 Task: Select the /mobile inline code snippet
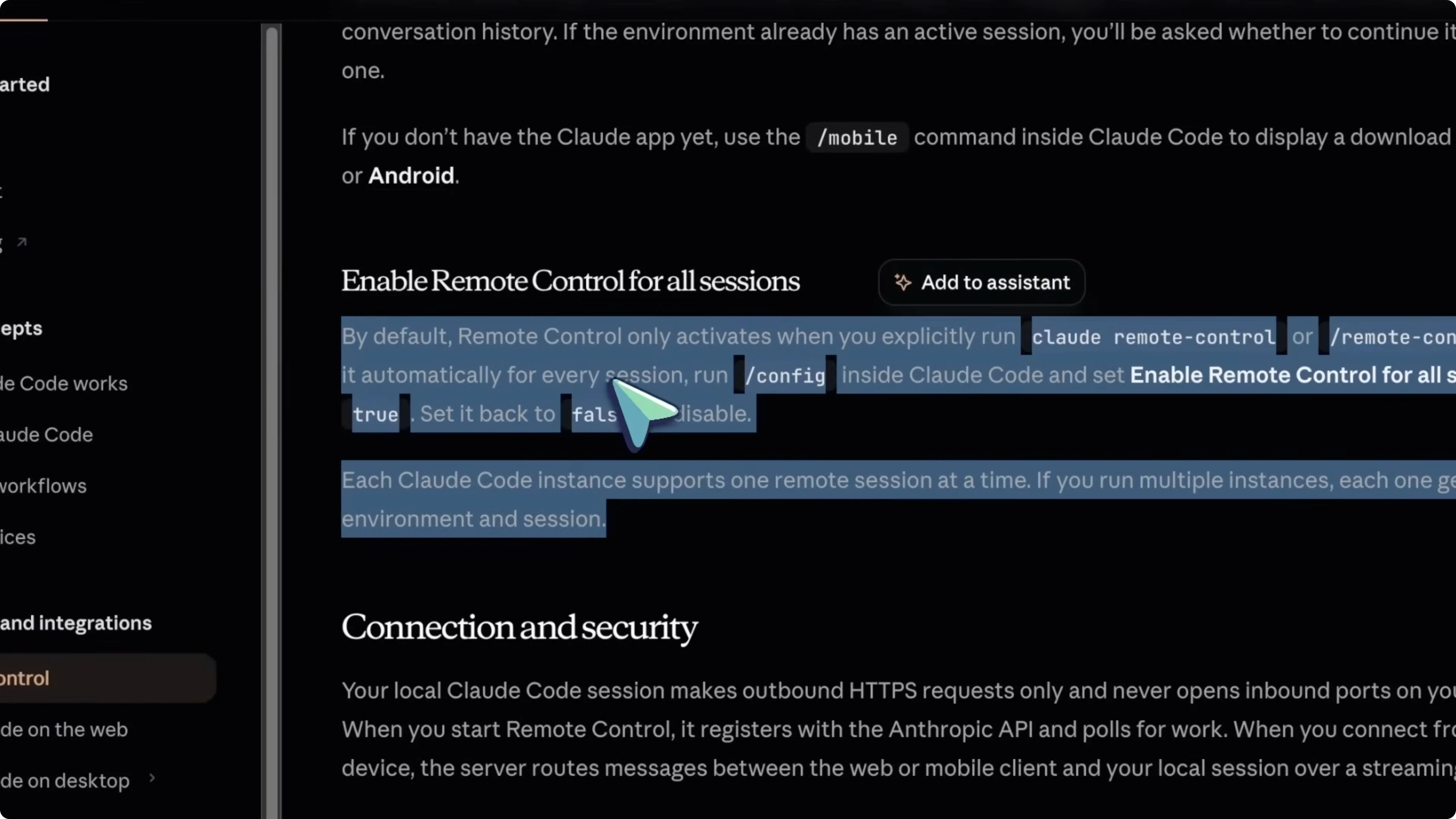tap(856, 137)
